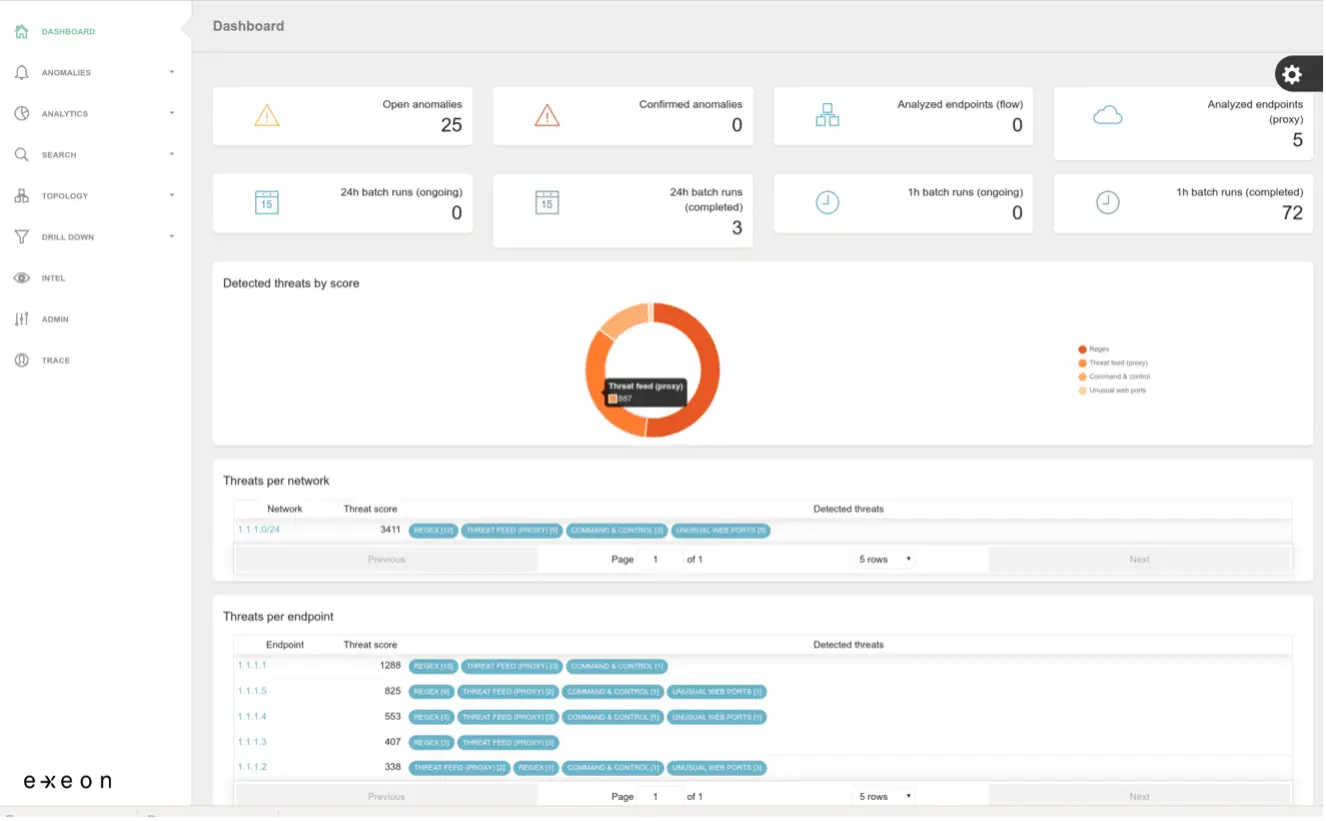Click Command & control legend swatch

1082,377
